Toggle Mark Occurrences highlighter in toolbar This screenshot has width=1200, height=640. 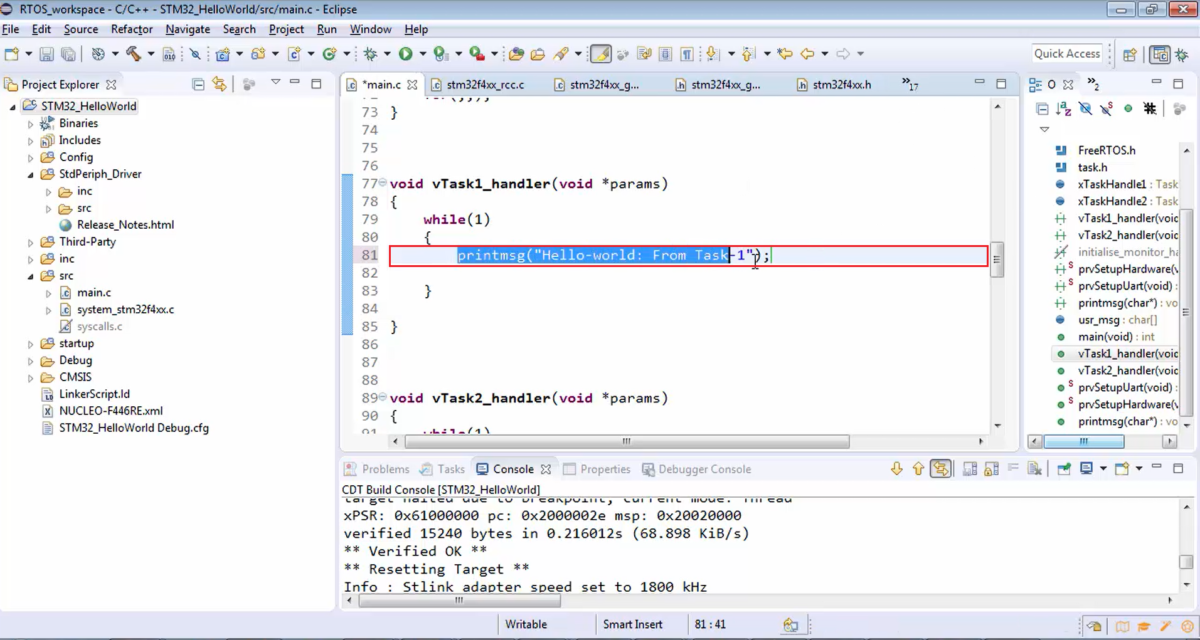(601, 54)
